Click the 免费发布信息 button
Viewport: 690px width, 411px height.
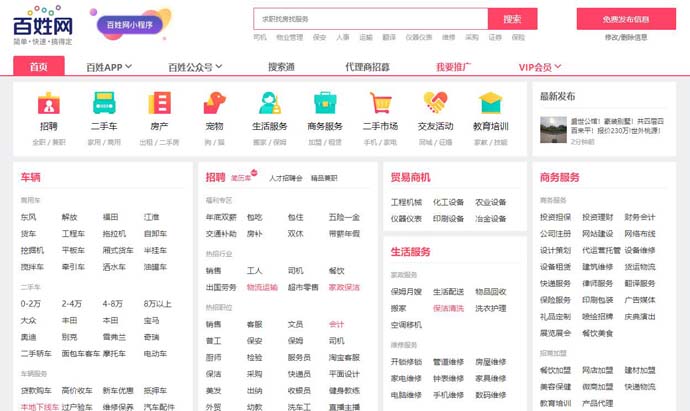click(626, 19)
